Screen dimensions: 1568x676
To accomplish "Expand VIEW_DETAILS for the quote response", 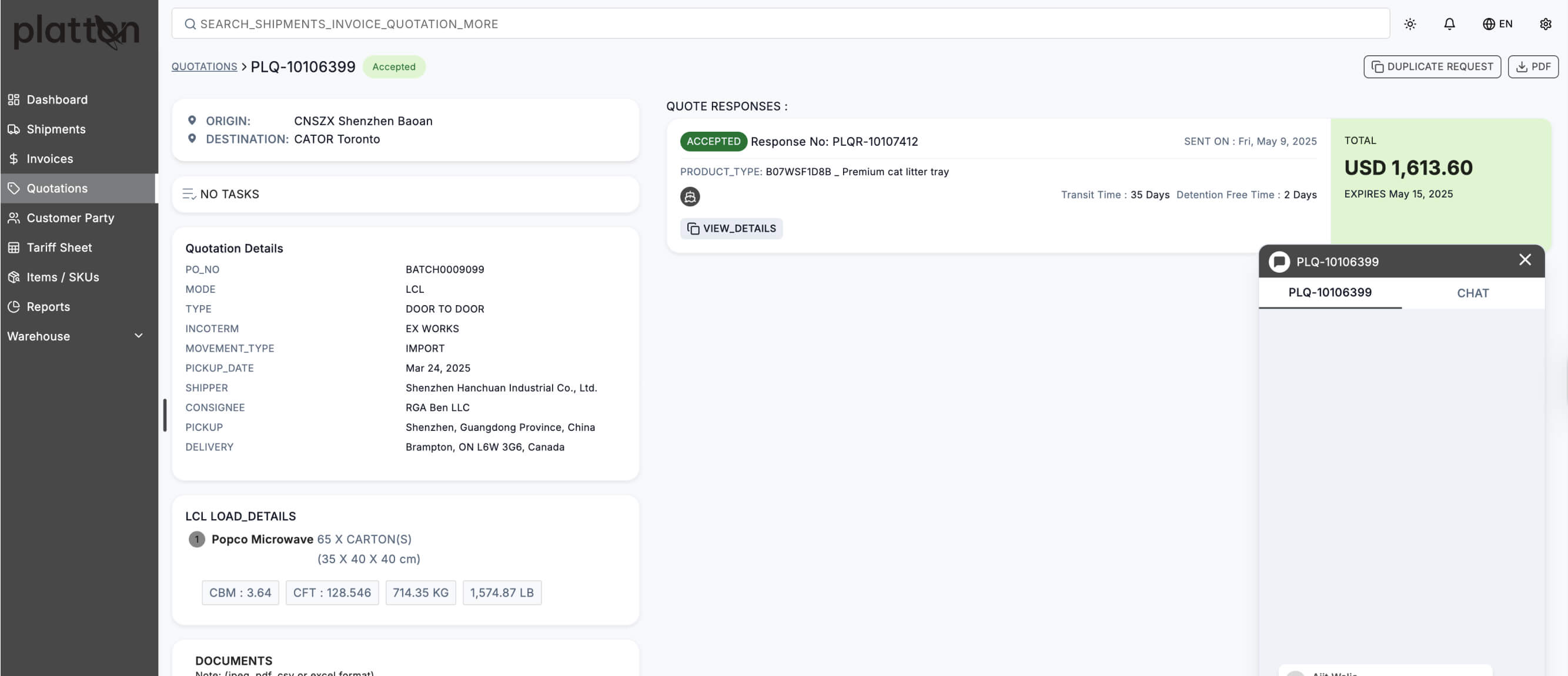I will click(x=731, y=228).
